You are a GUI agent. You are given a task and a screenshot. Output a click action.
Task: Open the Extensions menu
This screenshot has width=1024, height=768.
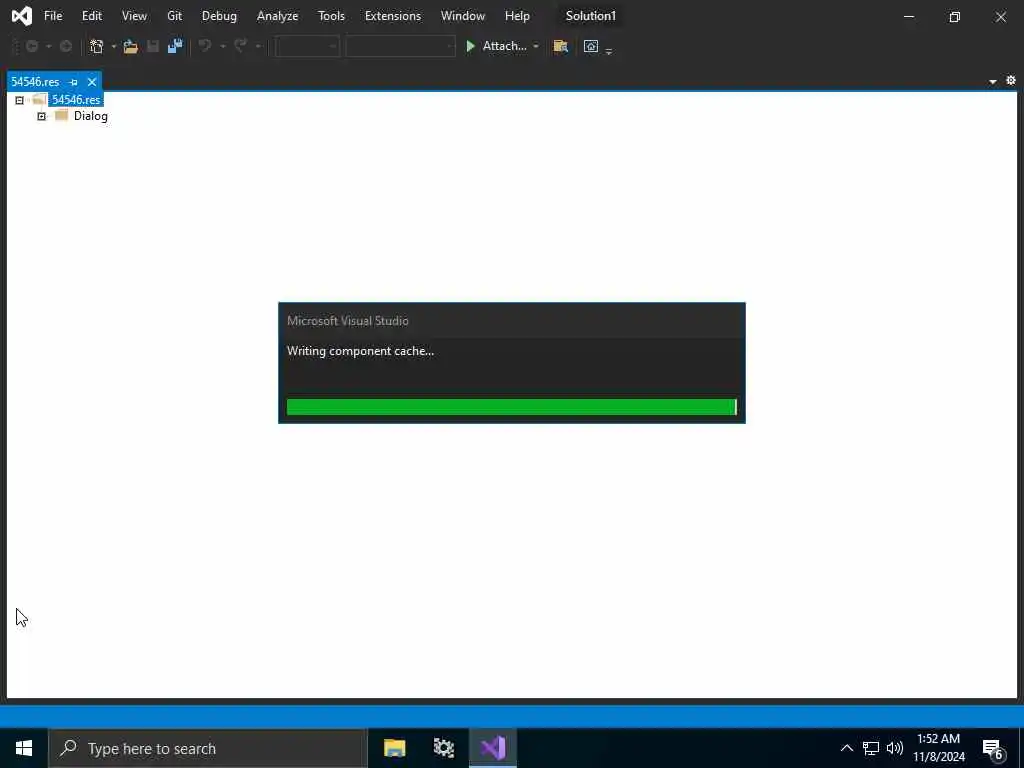392,16
